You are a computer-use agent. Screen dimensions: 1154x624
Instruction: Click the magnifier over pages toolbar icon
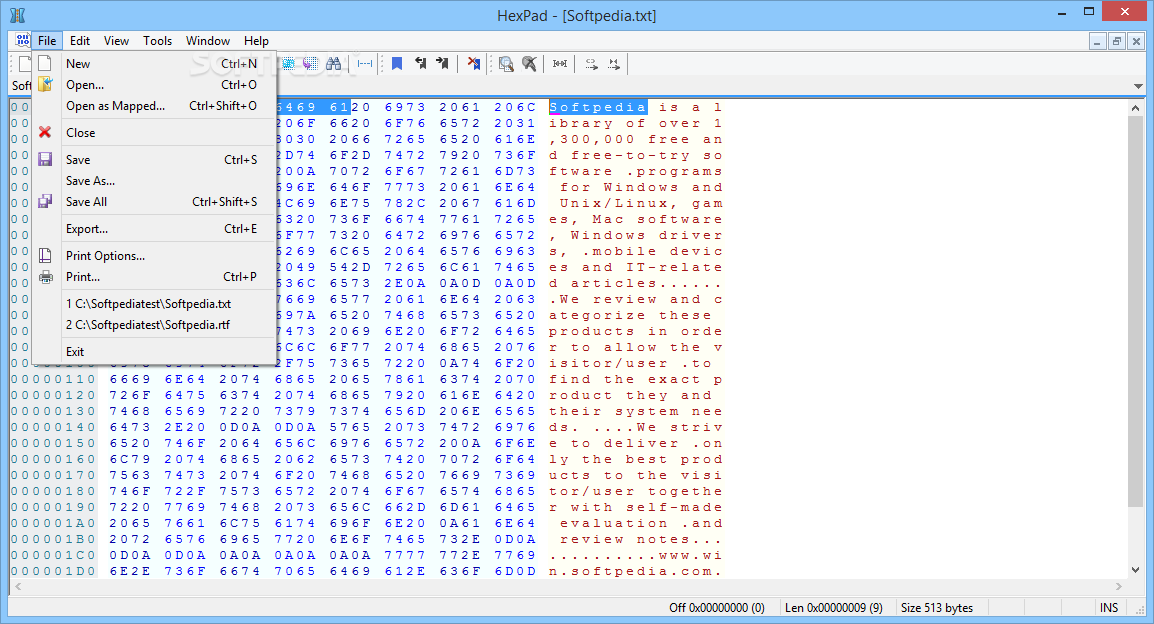[506, 64]
